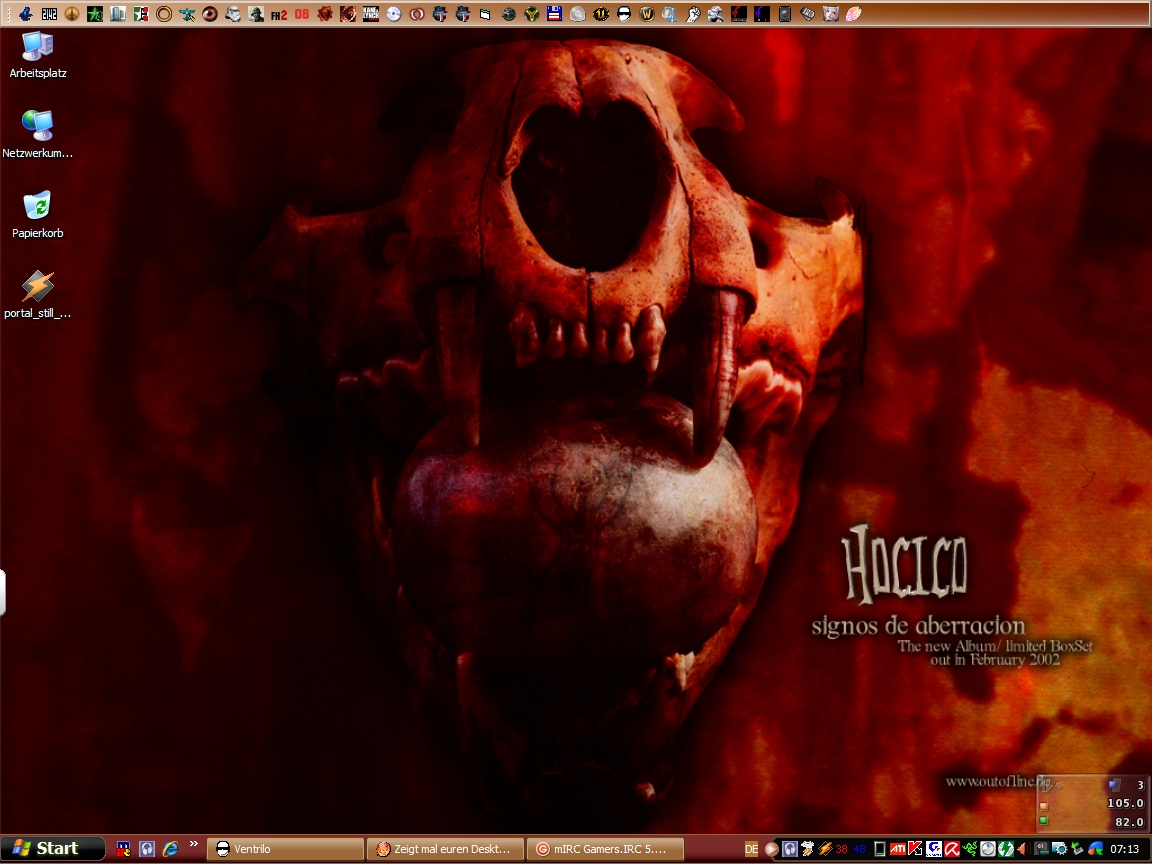Open the Gigabyte tray icon
Screen dimensions: 1152x864
(934, 849)
